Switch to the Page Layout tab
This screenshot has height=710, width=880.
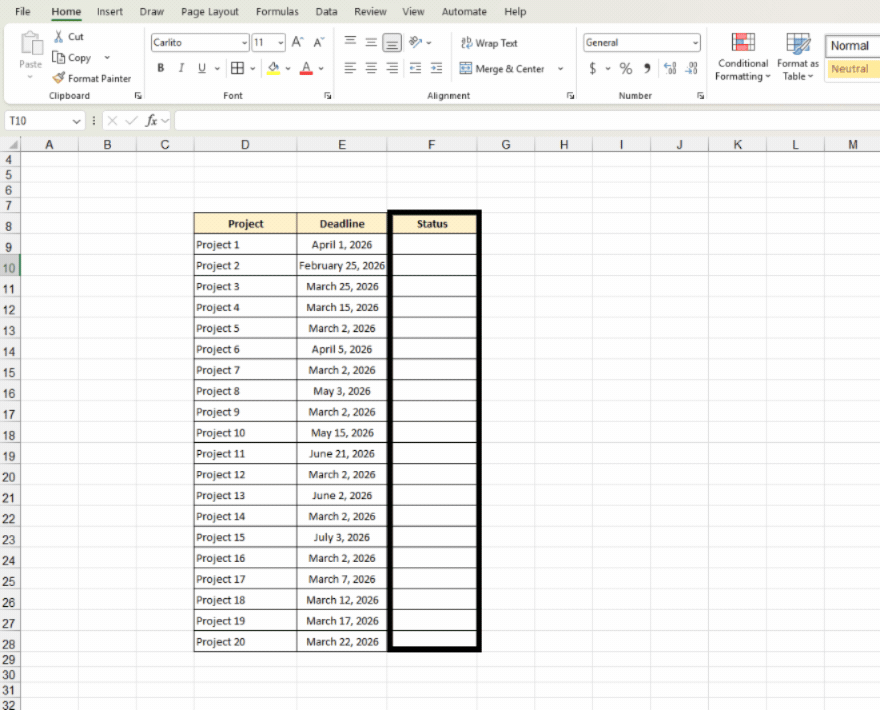[x=209, y=11]
